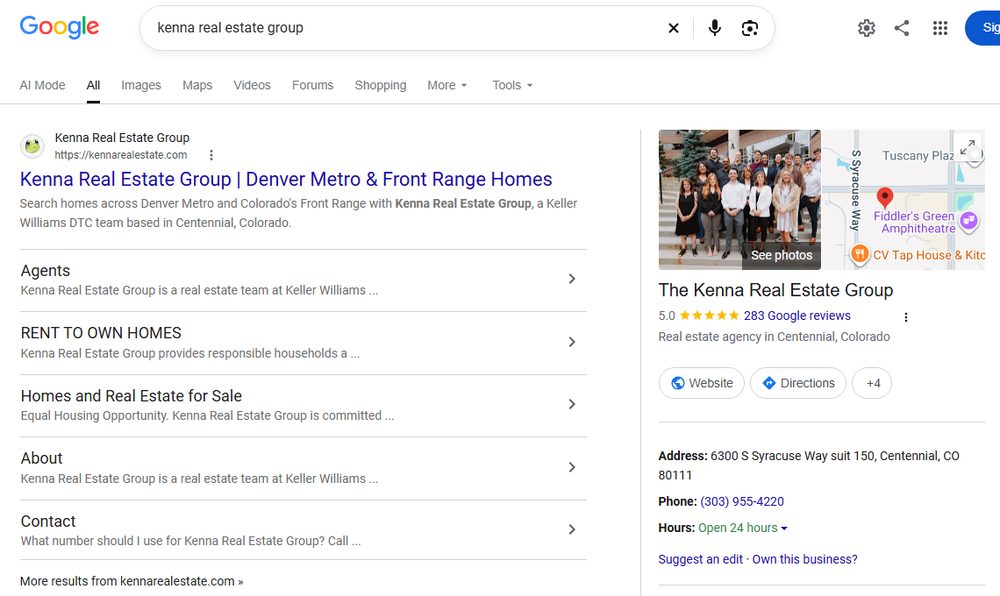The height and width of the screenshot is (596, 1000).
Task: Switch to the Forums tab
Action: [312, 85]
